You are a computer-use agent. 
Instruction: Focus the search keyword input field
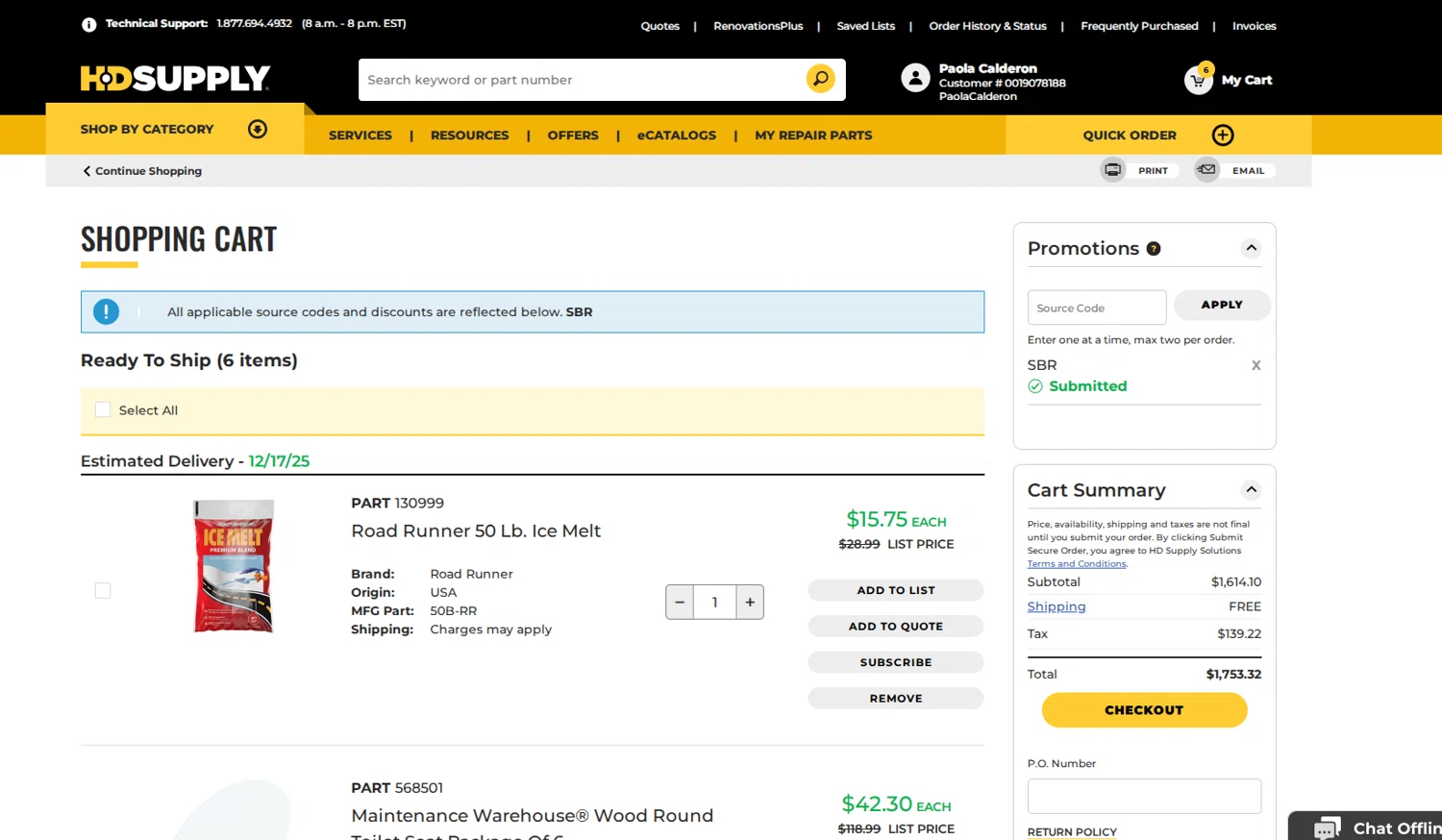(x=582, y=80)
